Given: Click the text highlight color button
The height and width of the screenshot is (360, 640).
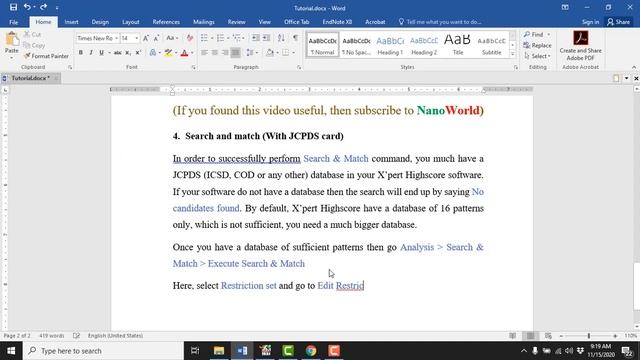Looking at the screenshot, I should pyautogui.click(x=168, y=53).
